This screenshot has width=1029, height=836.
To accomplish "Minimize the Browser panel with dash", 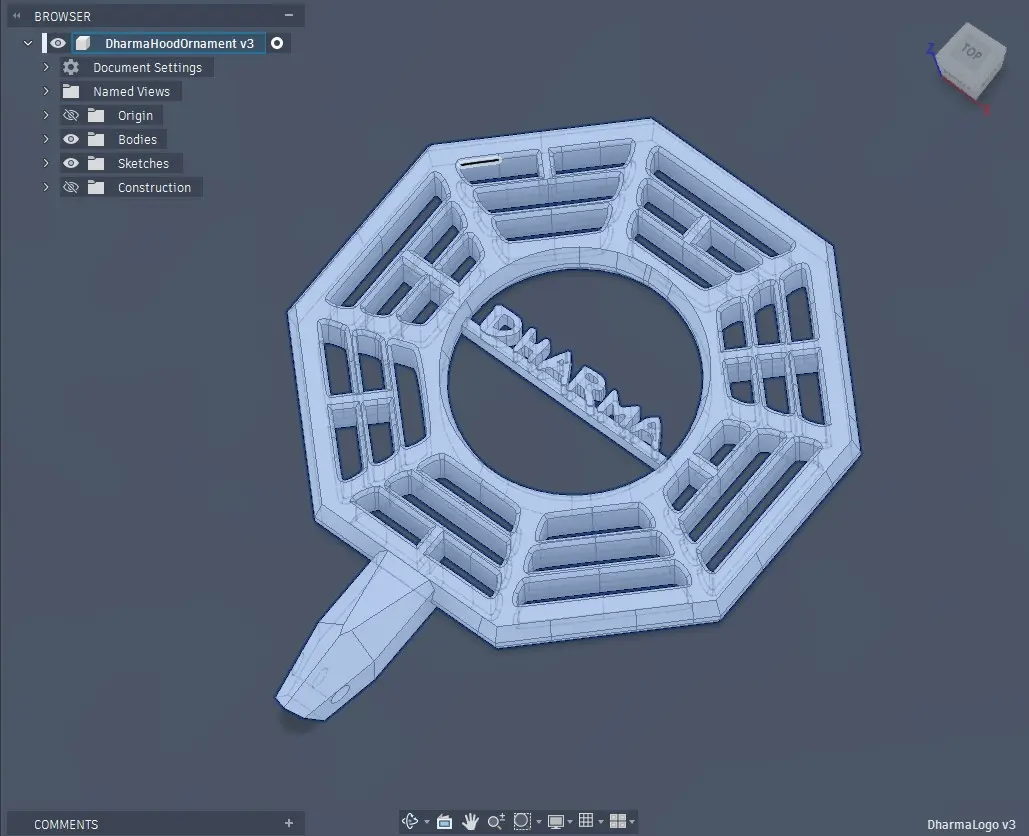I will pyautogui.click(x=289, y=15).
